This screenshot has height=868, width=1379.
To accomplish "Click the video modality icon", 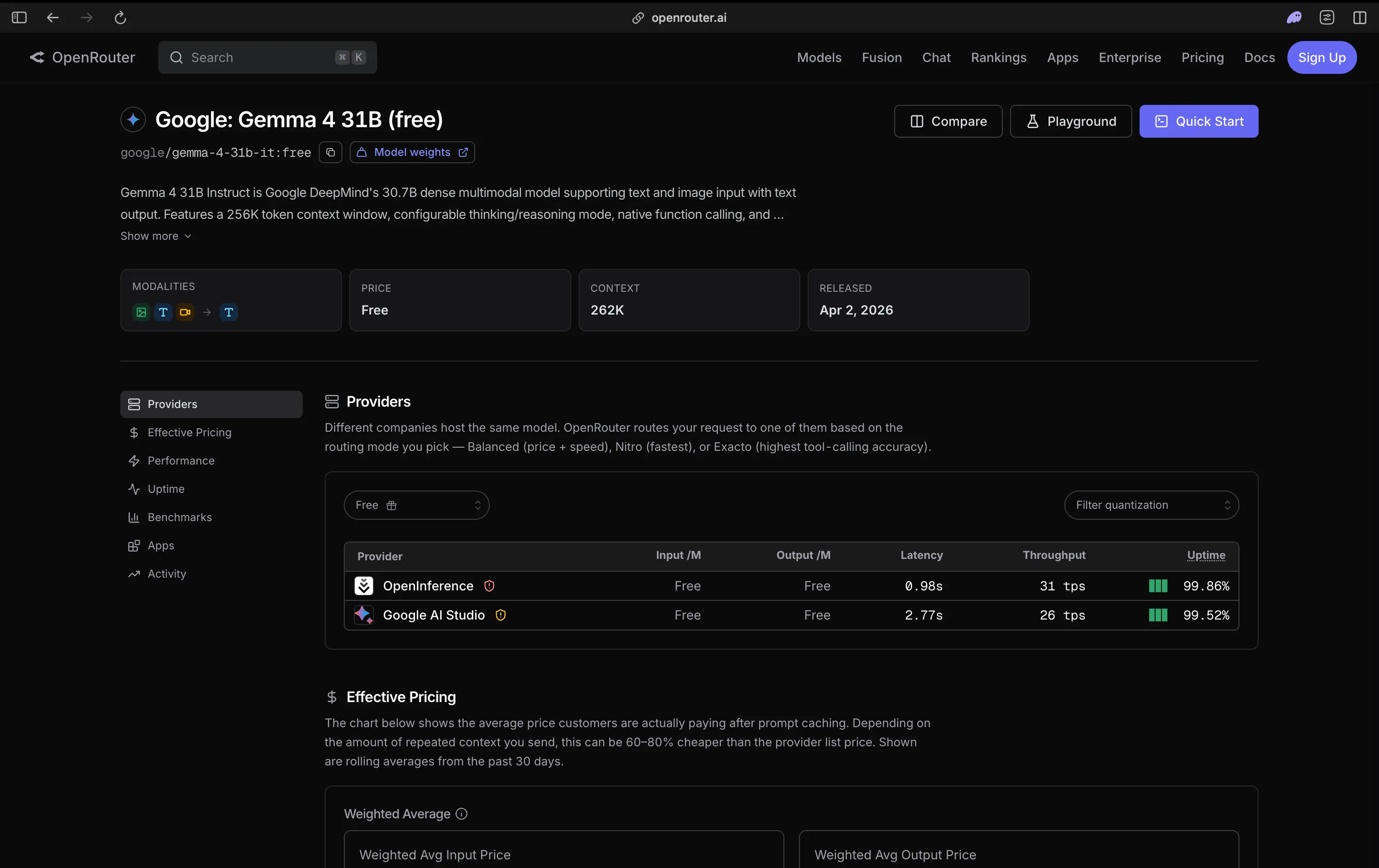I will click(185, 312).
